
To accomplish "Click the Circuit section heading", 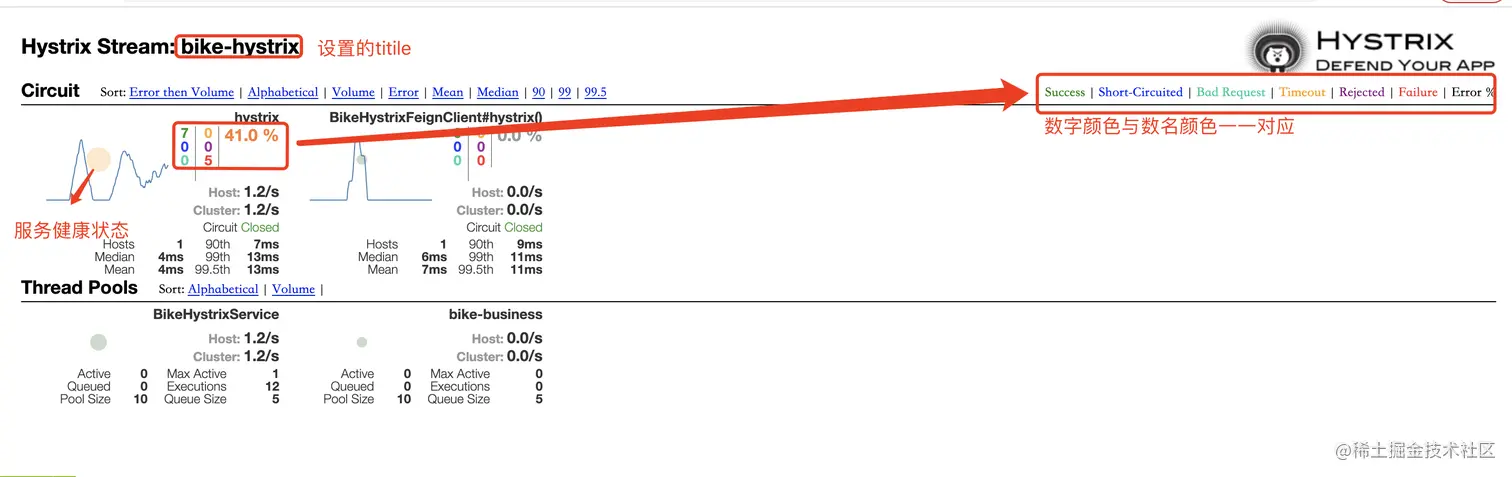I will point(50,90).
